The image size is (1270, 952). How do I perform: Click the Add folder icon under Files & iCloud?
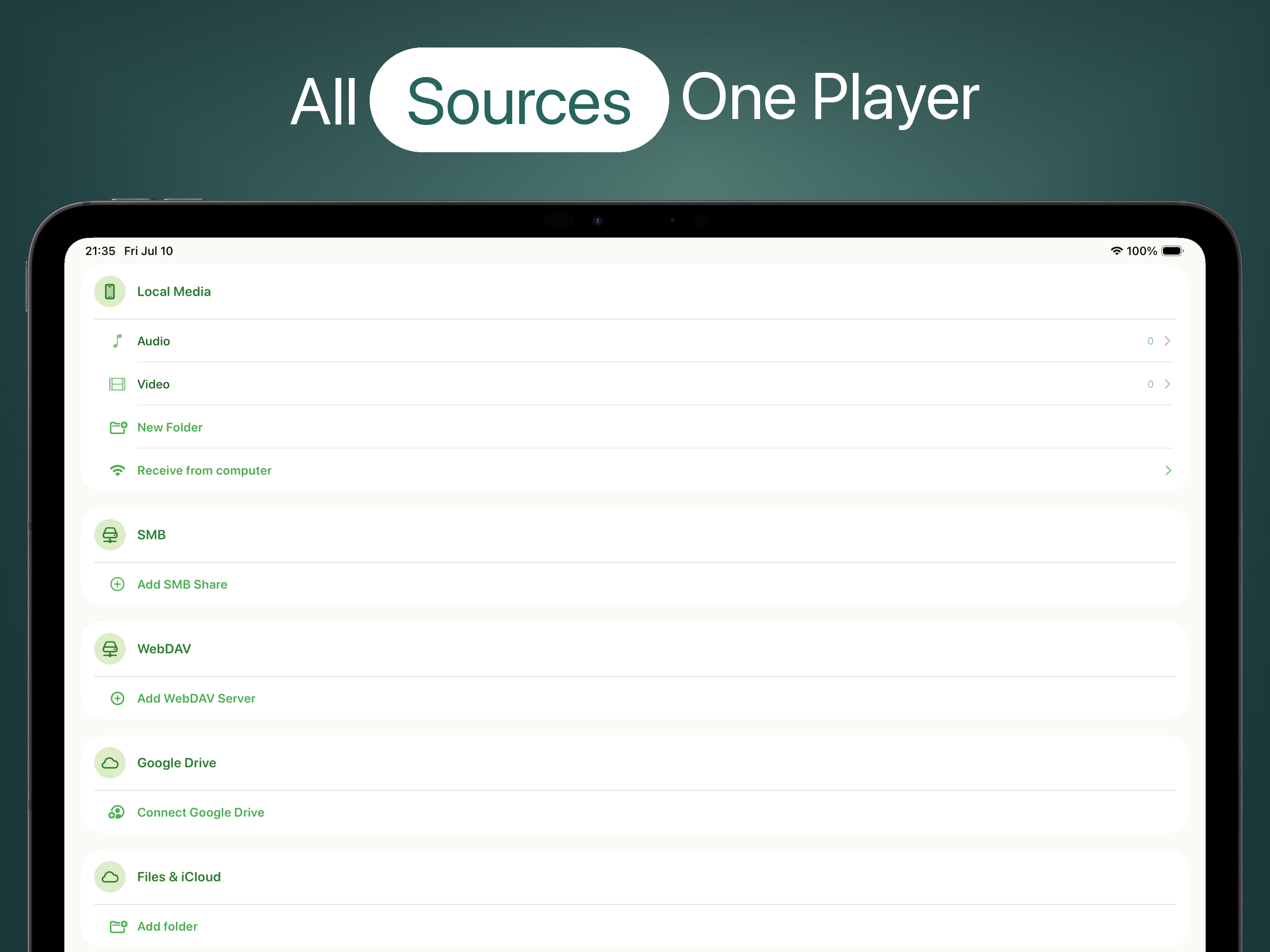coord(118,926)
